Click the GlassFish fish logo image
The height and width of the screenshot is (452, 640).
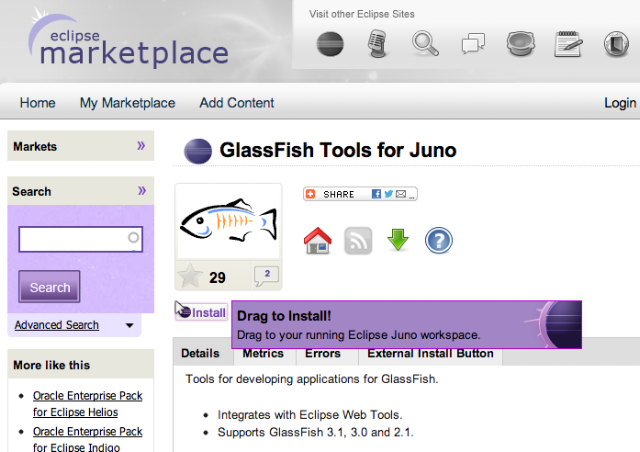pyautogui.click(x=228, y=220)
